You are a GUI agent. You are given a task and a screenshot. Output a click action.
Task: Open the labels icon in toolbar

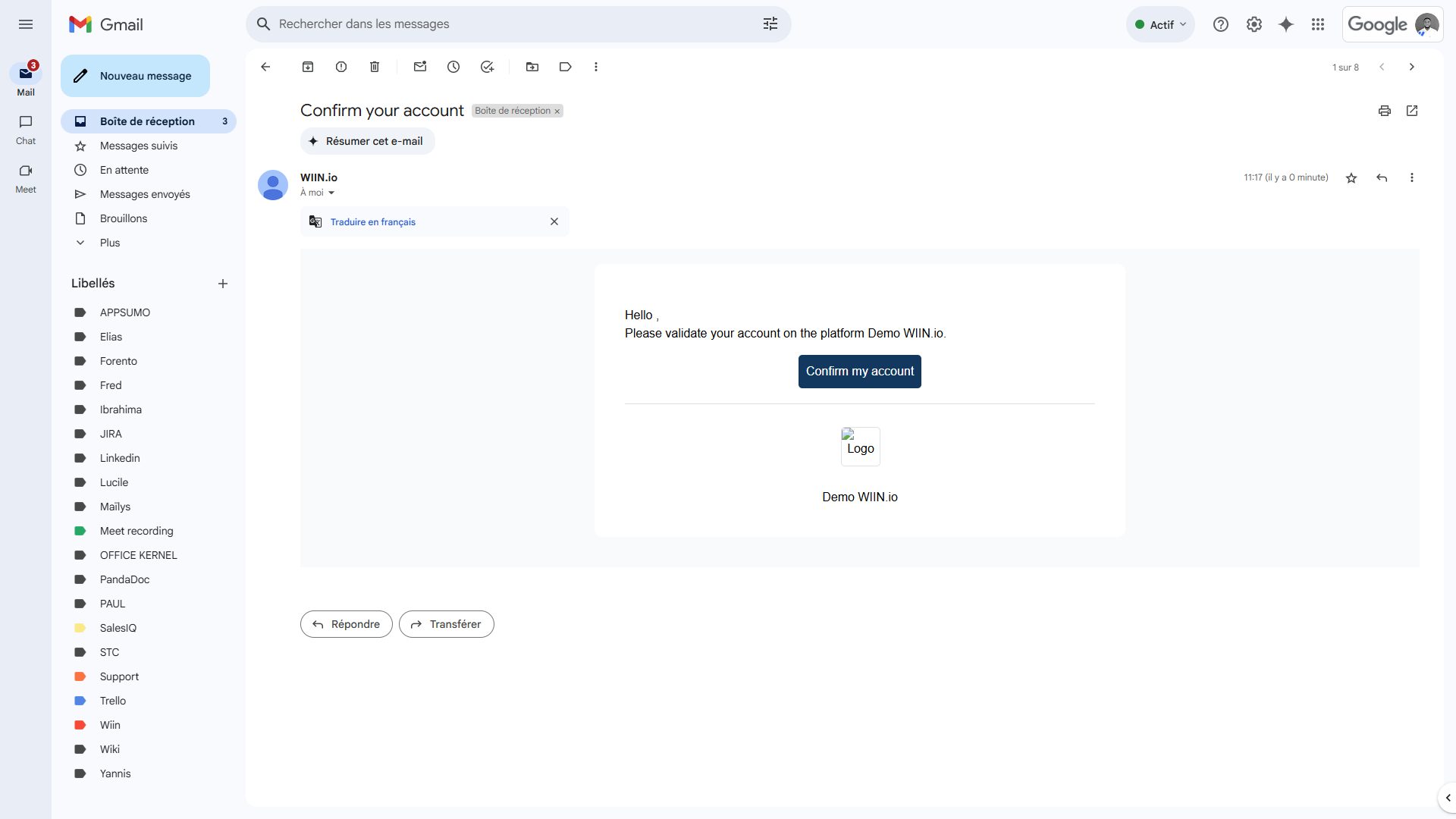(566, 67)
